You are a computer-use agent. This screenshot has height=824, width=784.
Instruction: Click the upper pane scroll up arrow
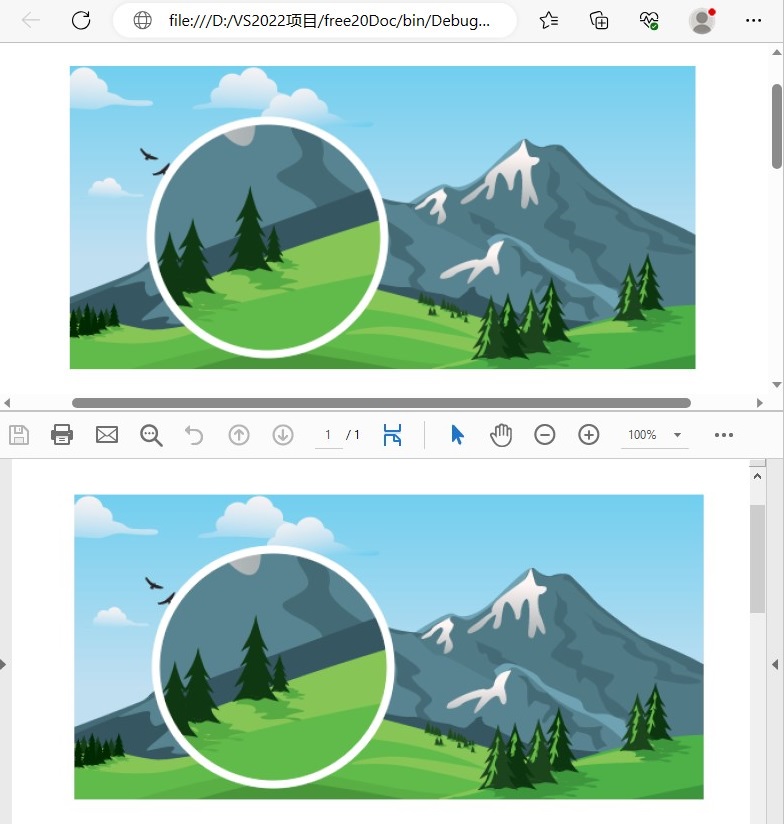[x=777, y=52]
